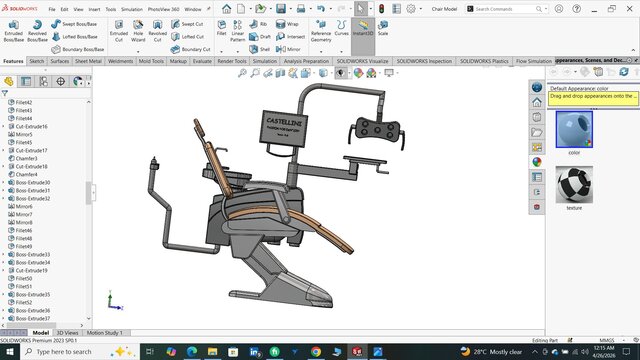Open the PropertyManager tab icon
This screenshot has height=360, width=640.
pos(26,82)
